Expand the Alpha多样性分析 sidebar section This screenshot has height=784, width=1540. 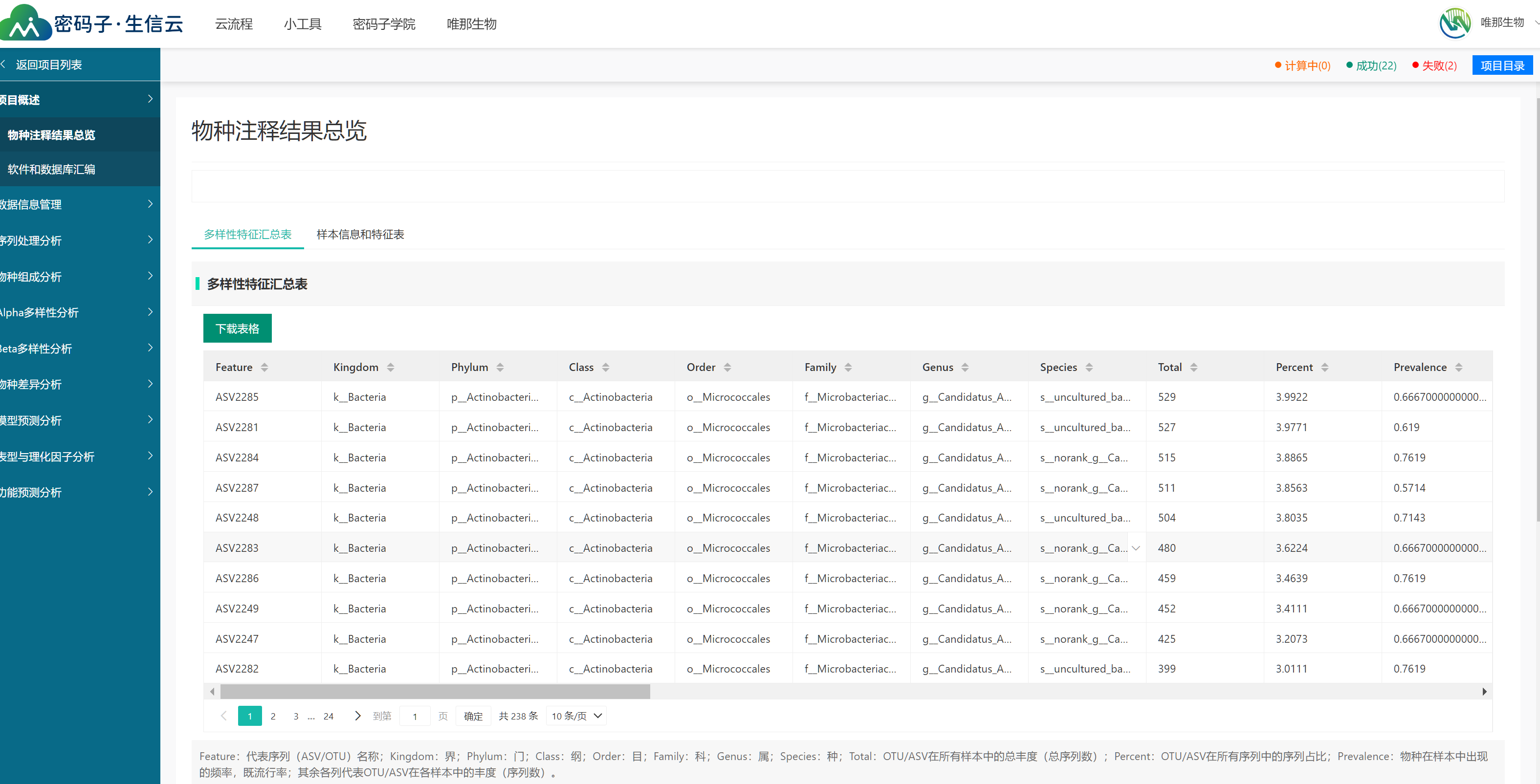click(78, 312)
